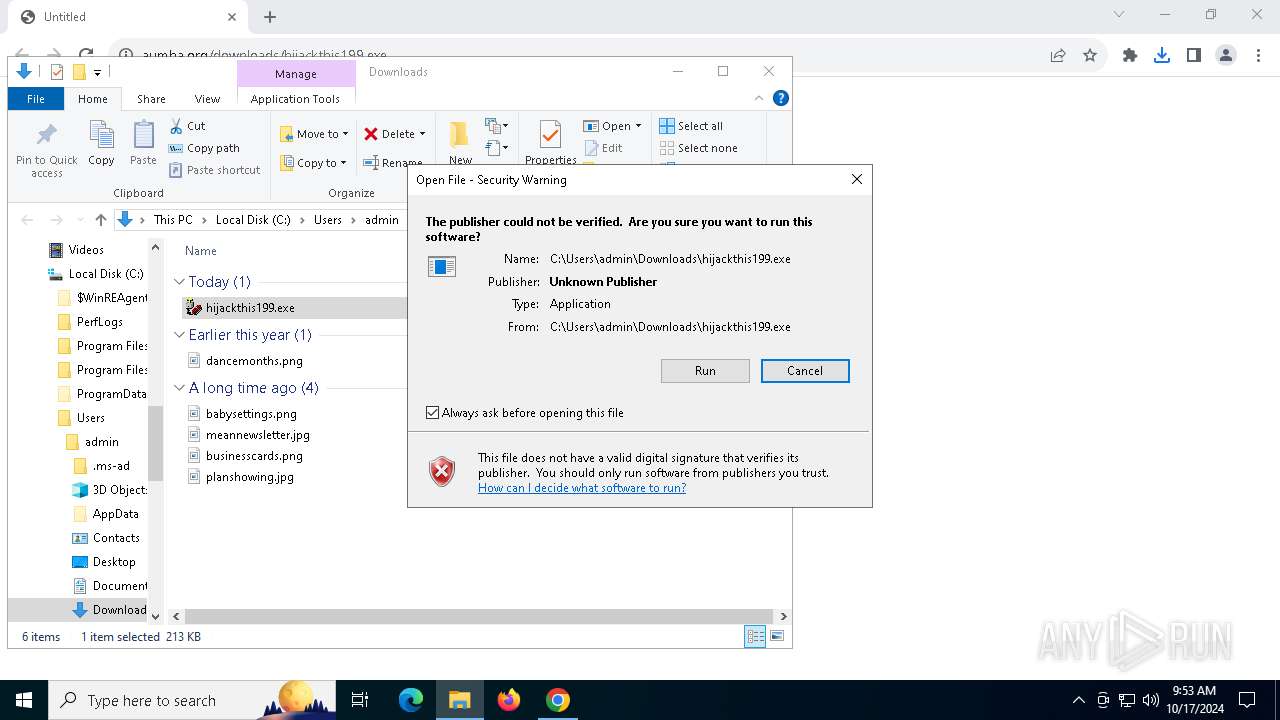The height and width of the screenshot is (720, 1280).
Task: Click This PC in address bar
Action: click(173, 220)
